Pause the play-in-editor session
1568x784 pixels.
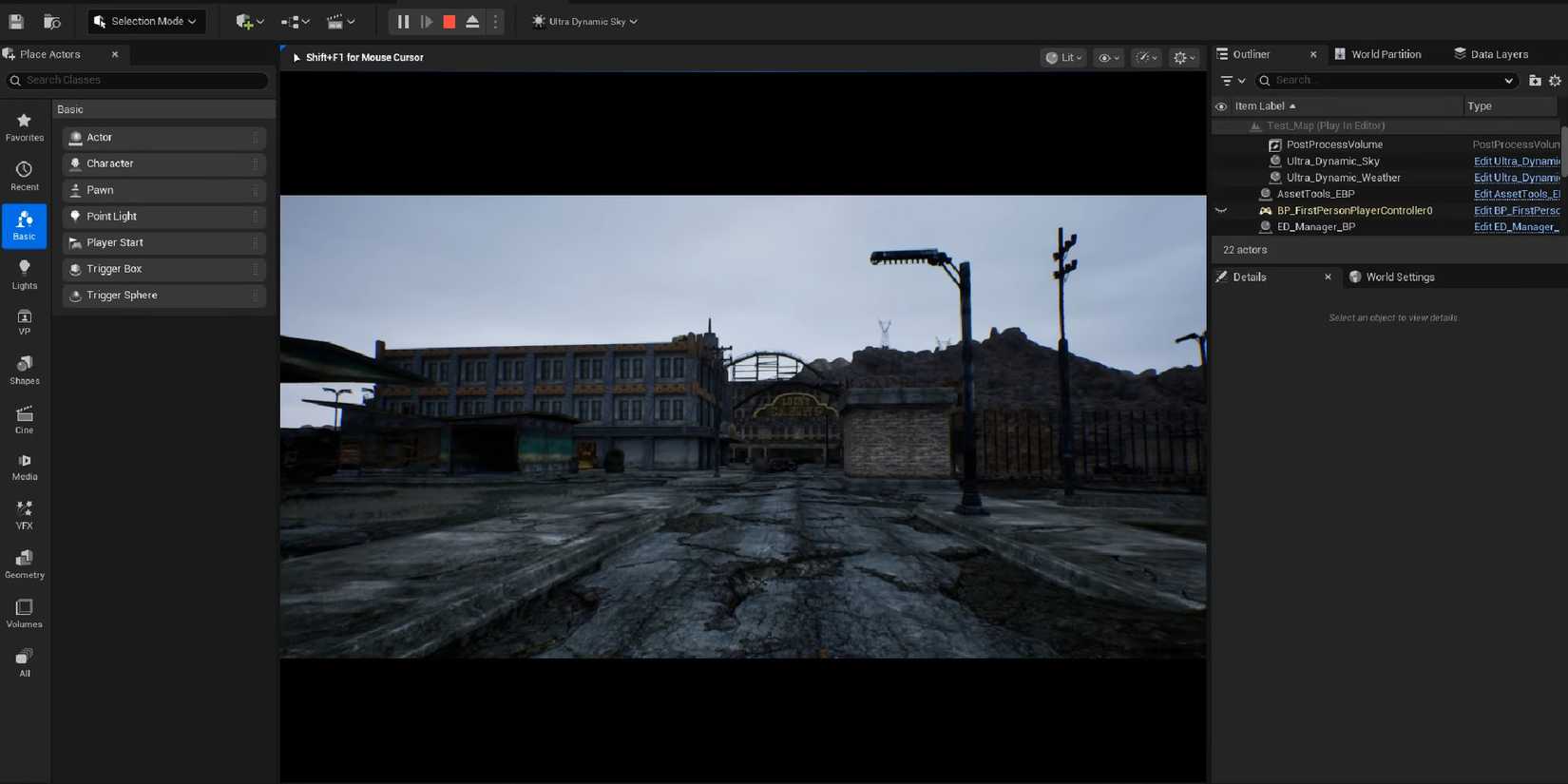pyautogui.click(x=403, y=21)
